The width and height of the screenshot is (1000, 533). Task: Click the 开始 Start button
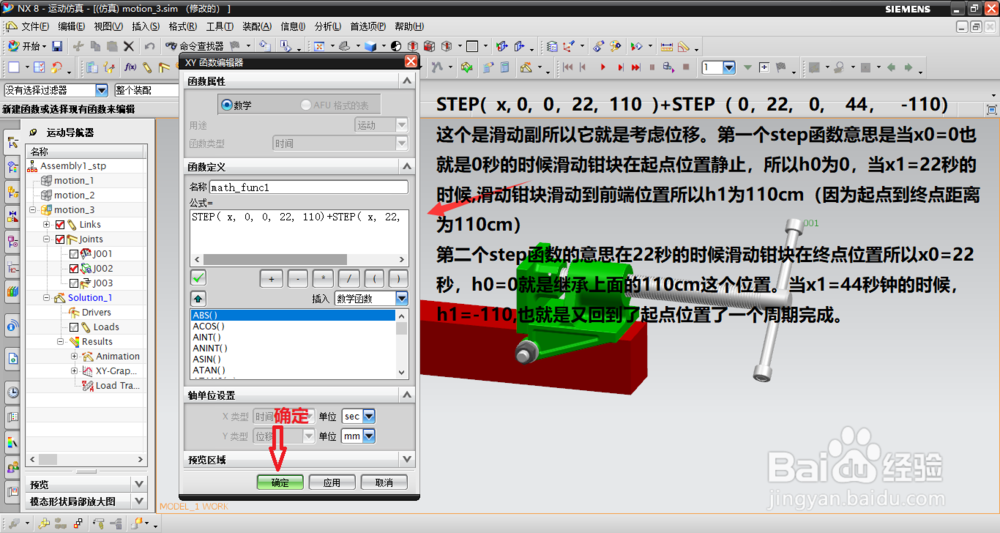(x=27, y=46)
